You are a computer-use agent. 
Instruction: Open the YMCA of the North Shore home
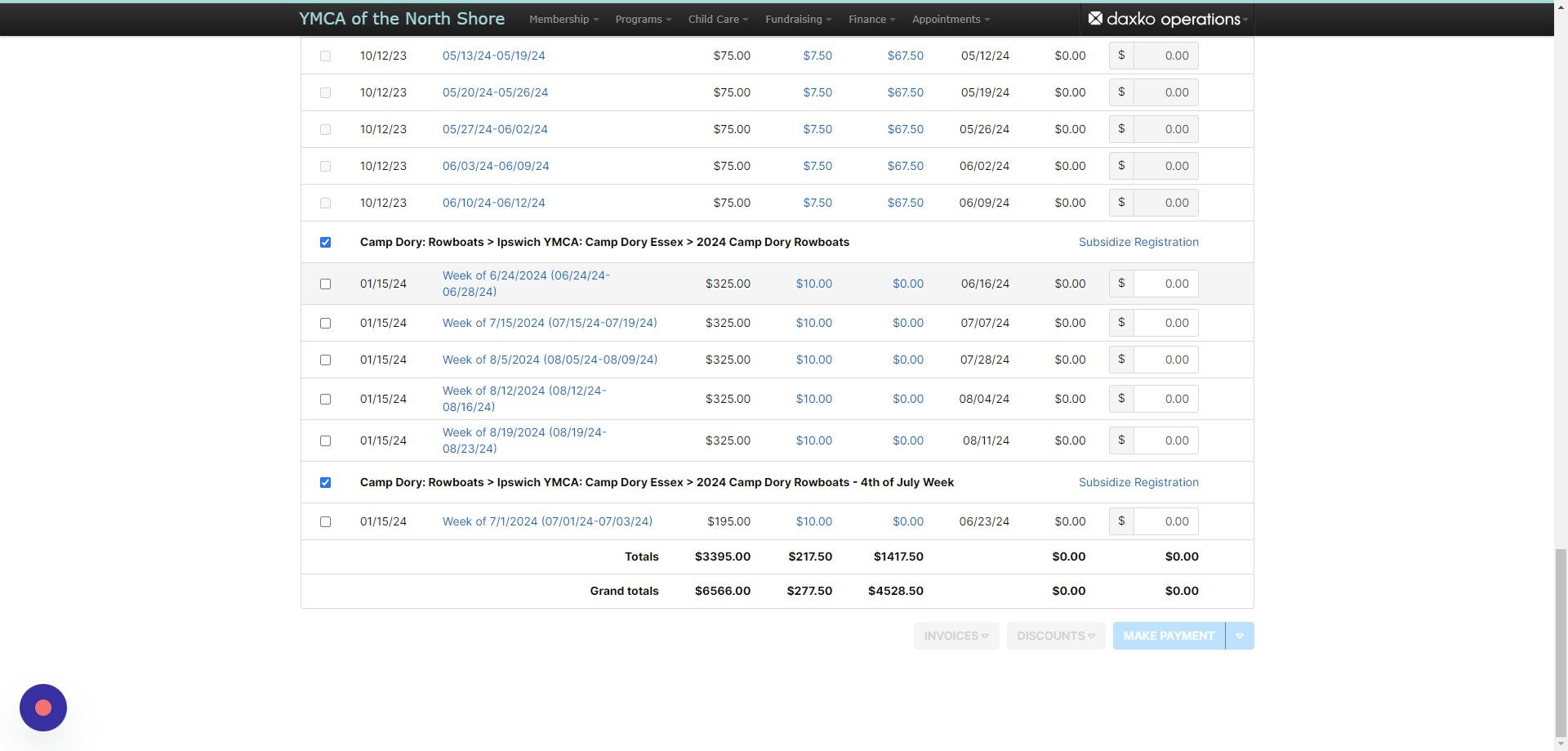coord(402,18)
